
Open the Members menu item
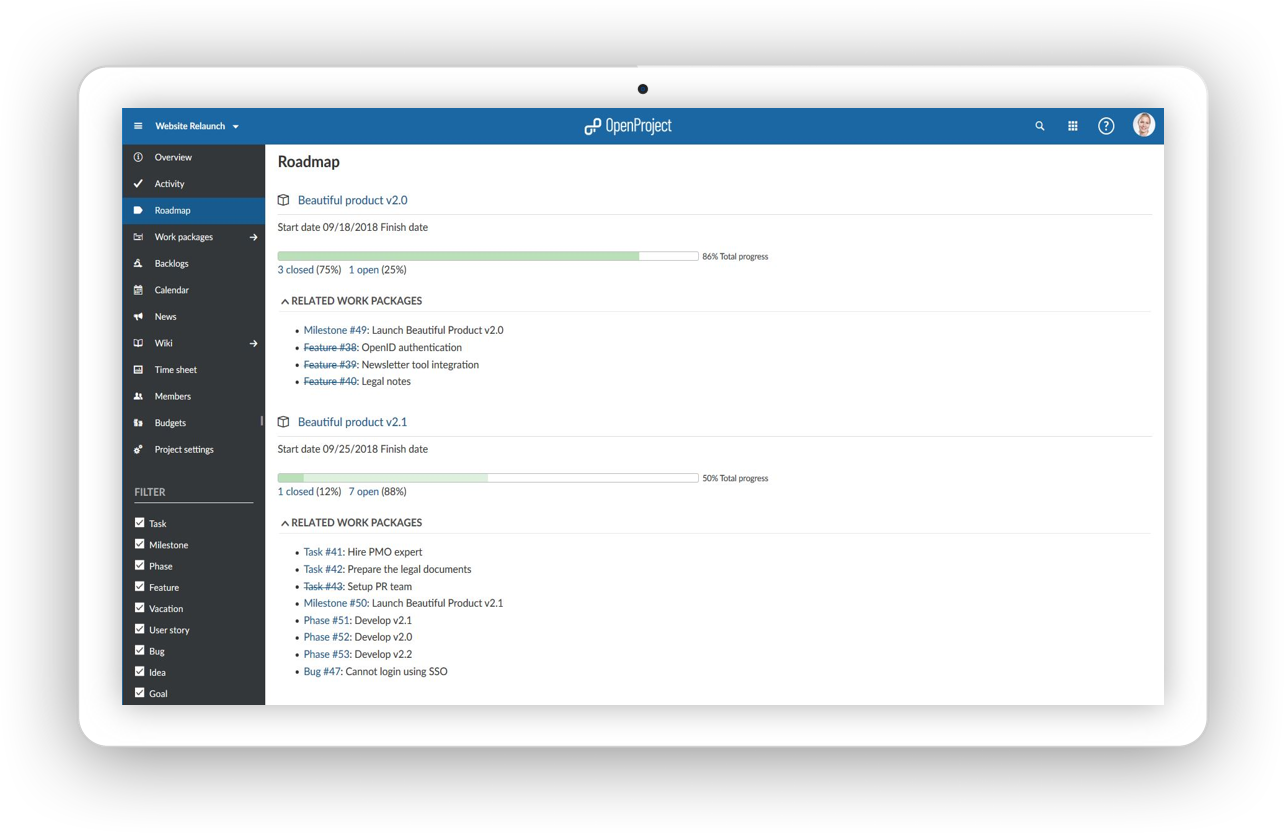[193, 396]
